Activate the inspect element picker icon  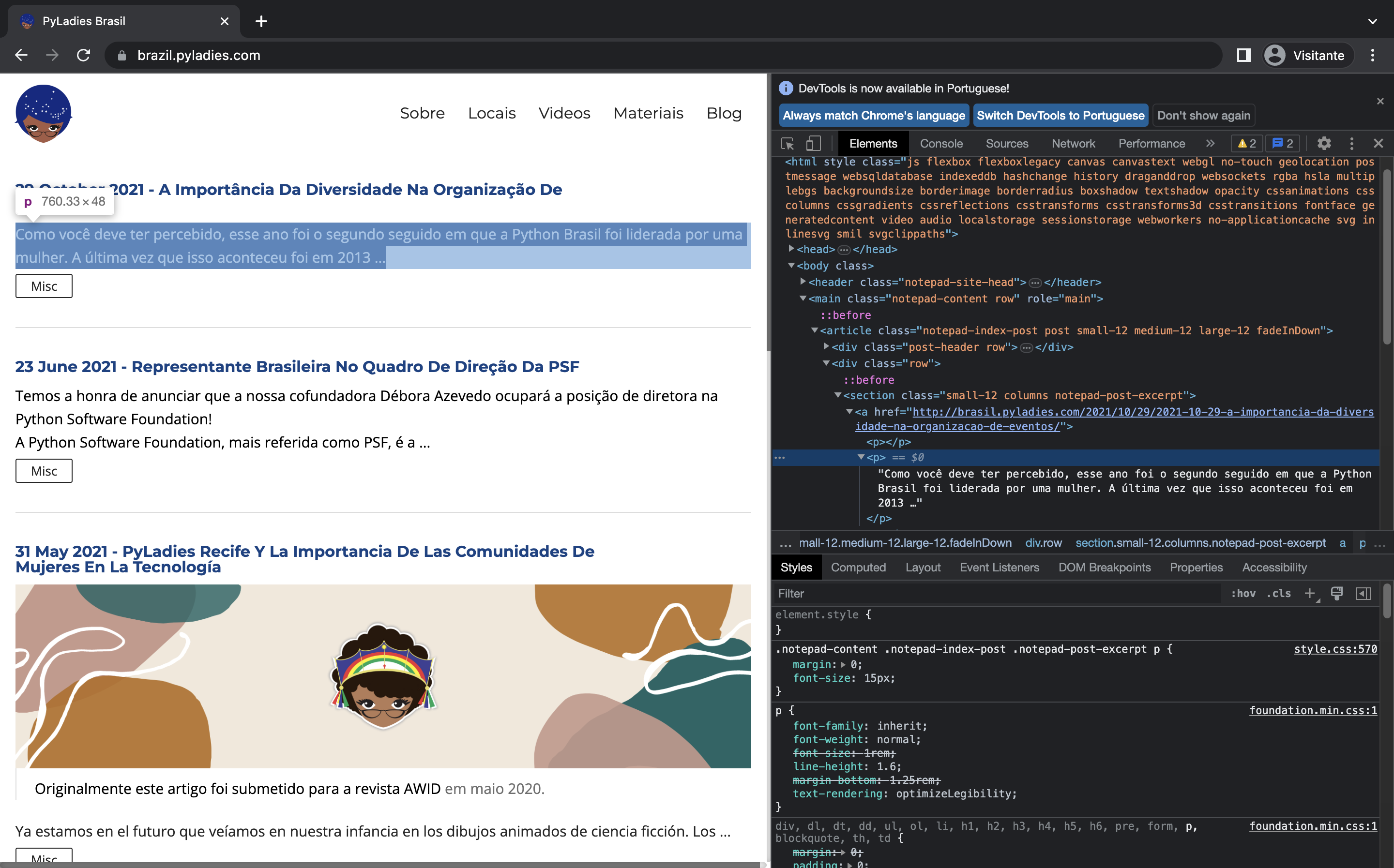pos(787,144)
